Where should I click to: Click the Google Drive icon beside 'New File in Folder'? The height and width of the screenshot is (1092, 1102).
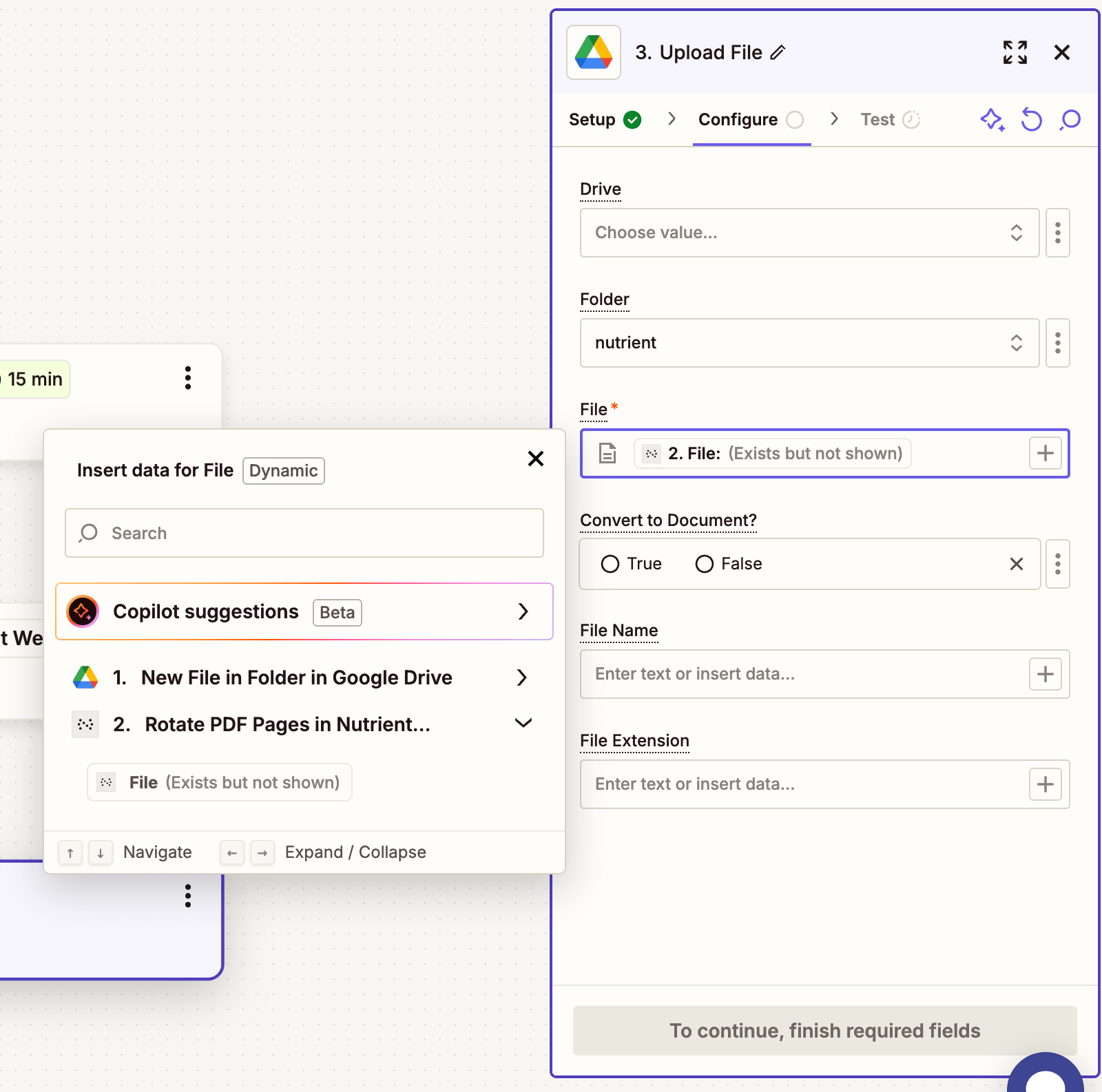coord(84,677)
